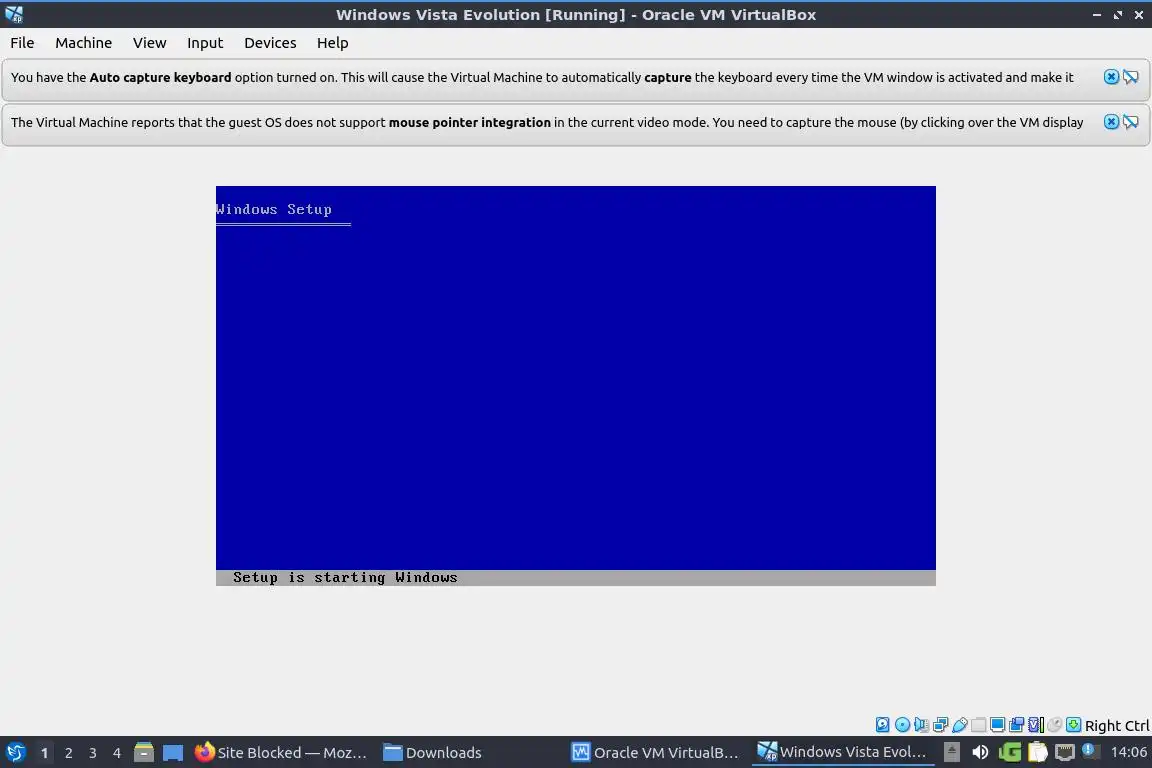The image size is (1152, 768).
Task: Suppress the mouse pointer integration message permanently
Action: coord(1131,122)
